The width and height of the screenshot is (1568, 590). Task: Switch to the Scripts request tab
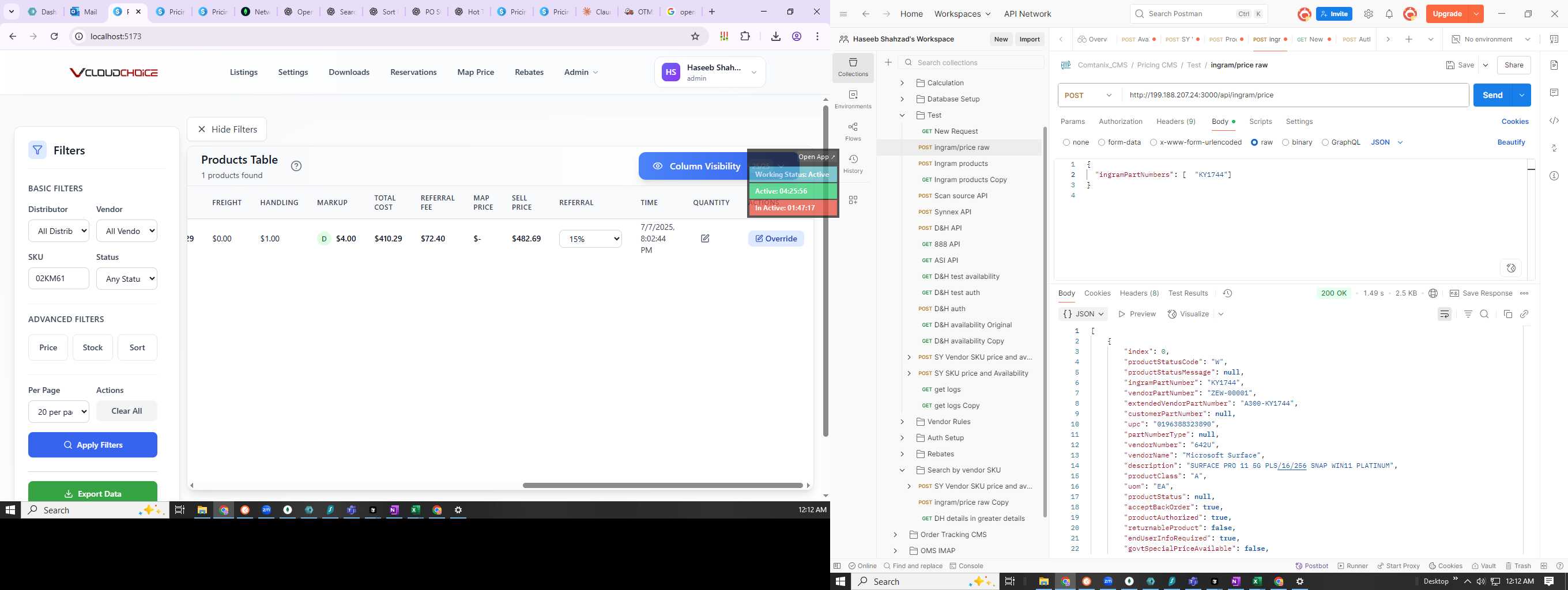point(1261,122)
